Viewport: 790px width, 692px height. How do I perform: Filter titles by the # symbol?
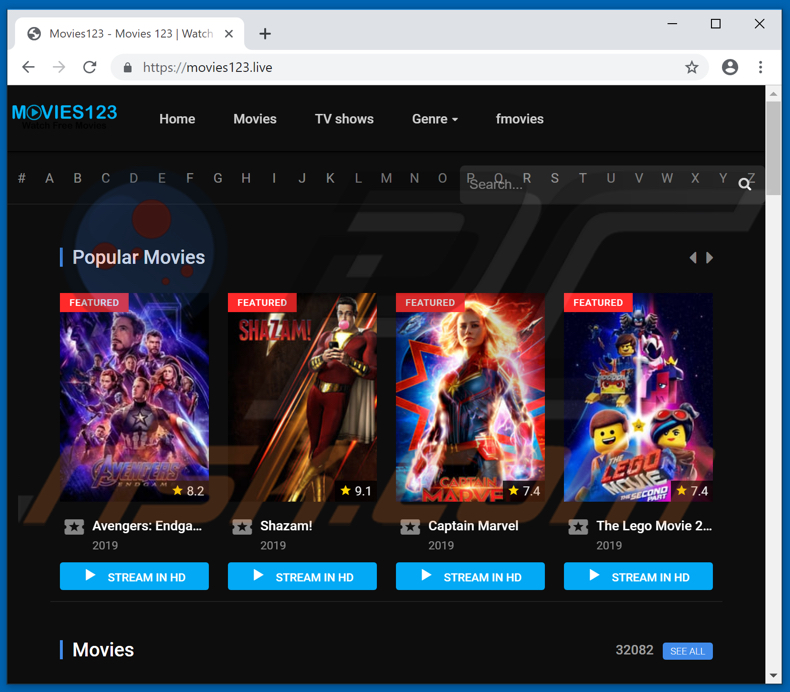click(x=22, y=178)
